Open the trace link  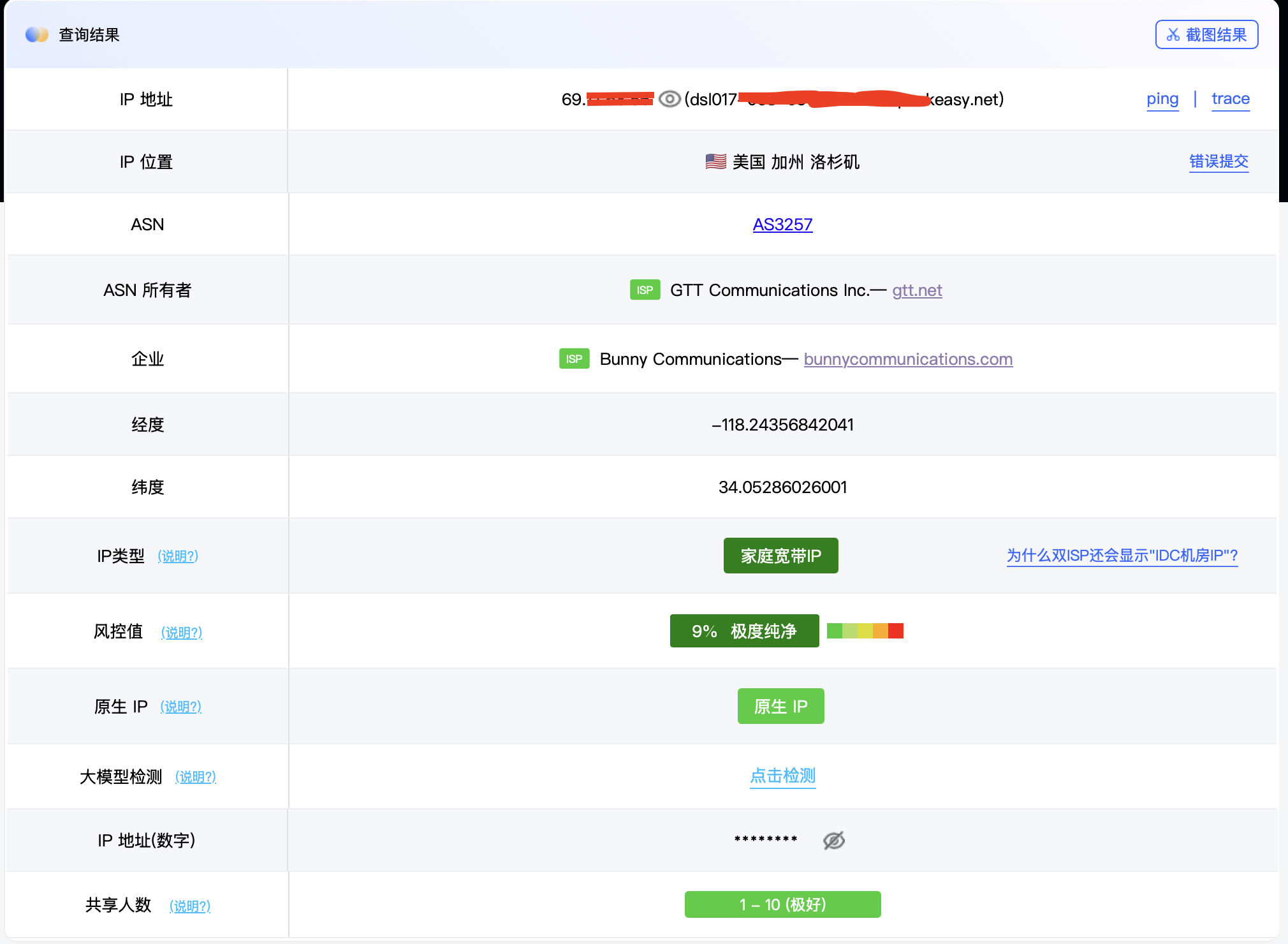[1230, 99]
